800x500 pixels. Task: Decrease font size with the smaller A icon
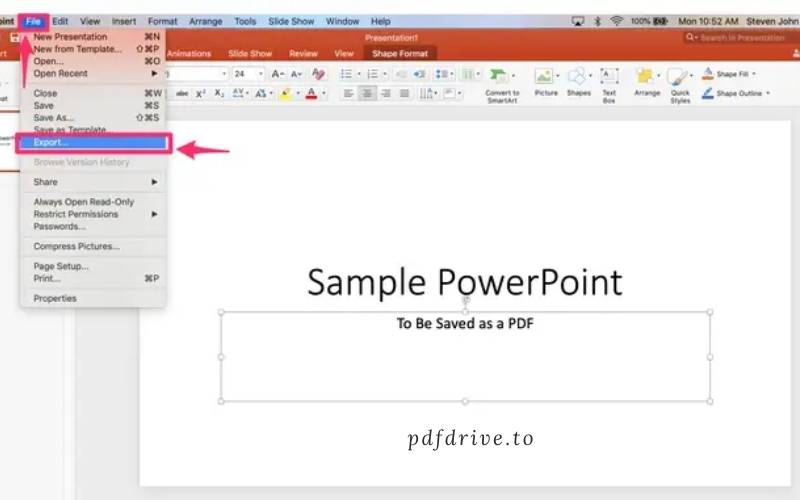coord(296,74)
